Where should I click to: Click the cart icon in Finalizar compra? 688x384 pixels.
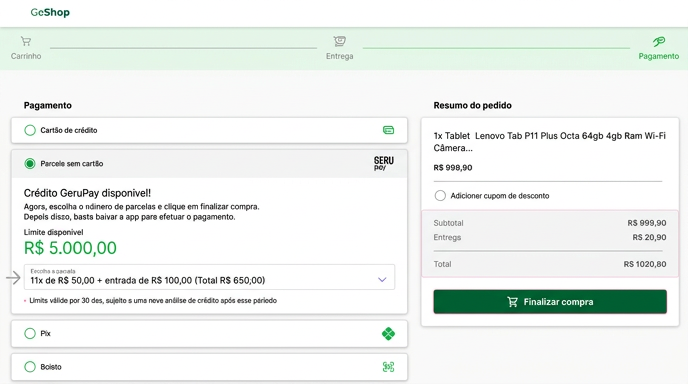[512, 302]
